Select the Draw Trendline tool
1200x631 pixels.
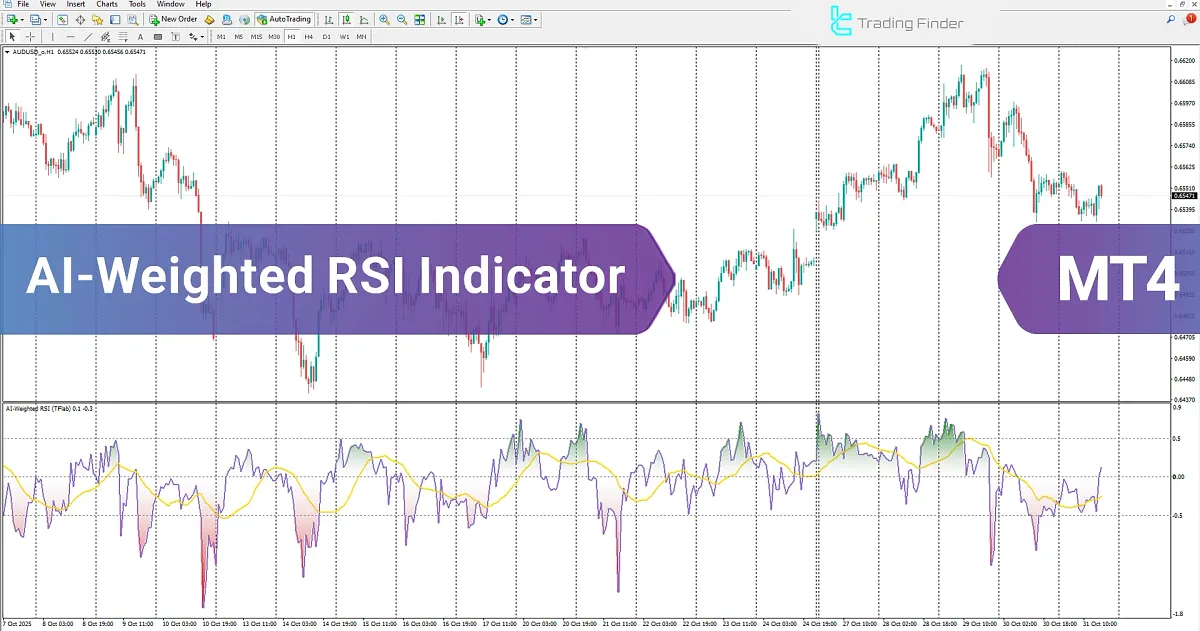pyautogui.click(x=87, y=36)
